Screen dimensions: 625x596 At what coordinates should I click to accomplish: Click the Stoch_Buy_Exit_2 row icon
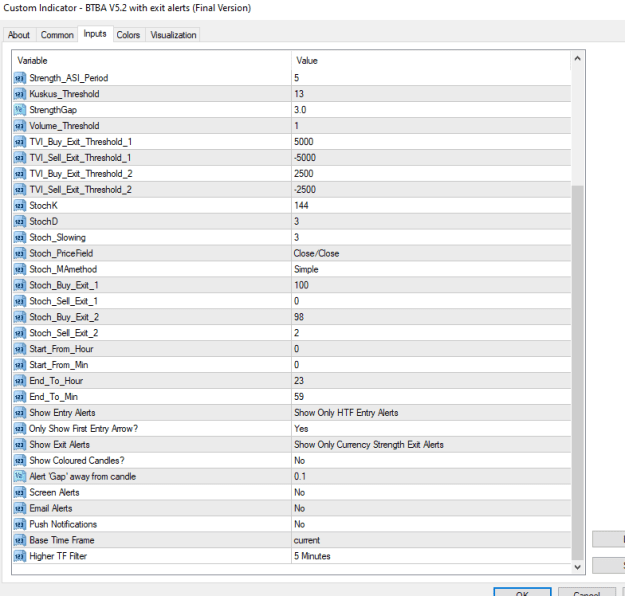coord(20,317)
